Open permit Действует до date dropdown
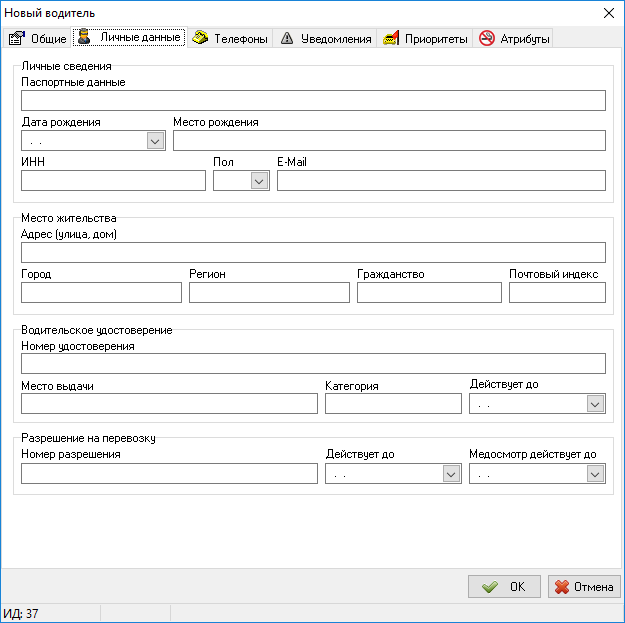Image resolution: width=625 pixels, height=623 pixels. [x=451, y=474]
